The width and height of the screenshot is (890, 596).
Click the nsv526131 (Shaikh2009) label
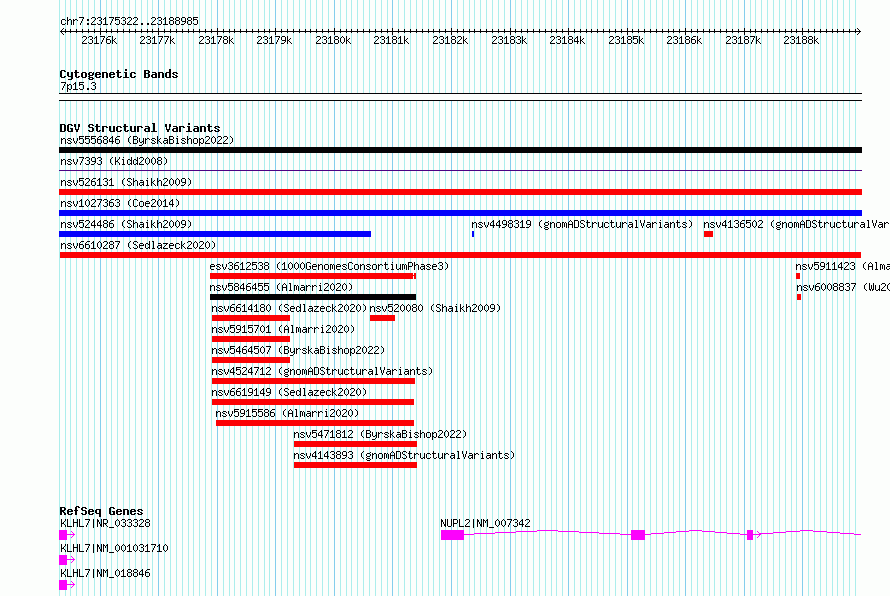126,182
